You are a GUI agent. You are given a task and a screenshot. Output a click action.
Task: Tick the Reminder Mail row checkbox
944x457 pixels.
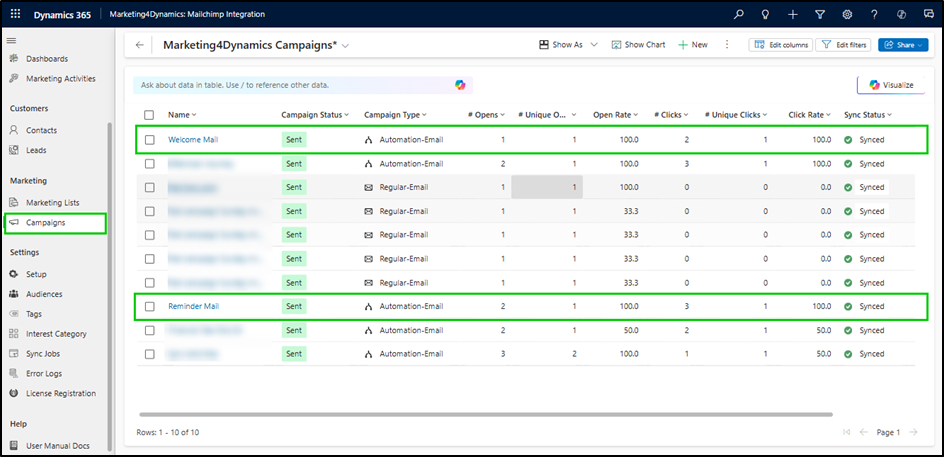pyautogui.click(x=149, y=306)
